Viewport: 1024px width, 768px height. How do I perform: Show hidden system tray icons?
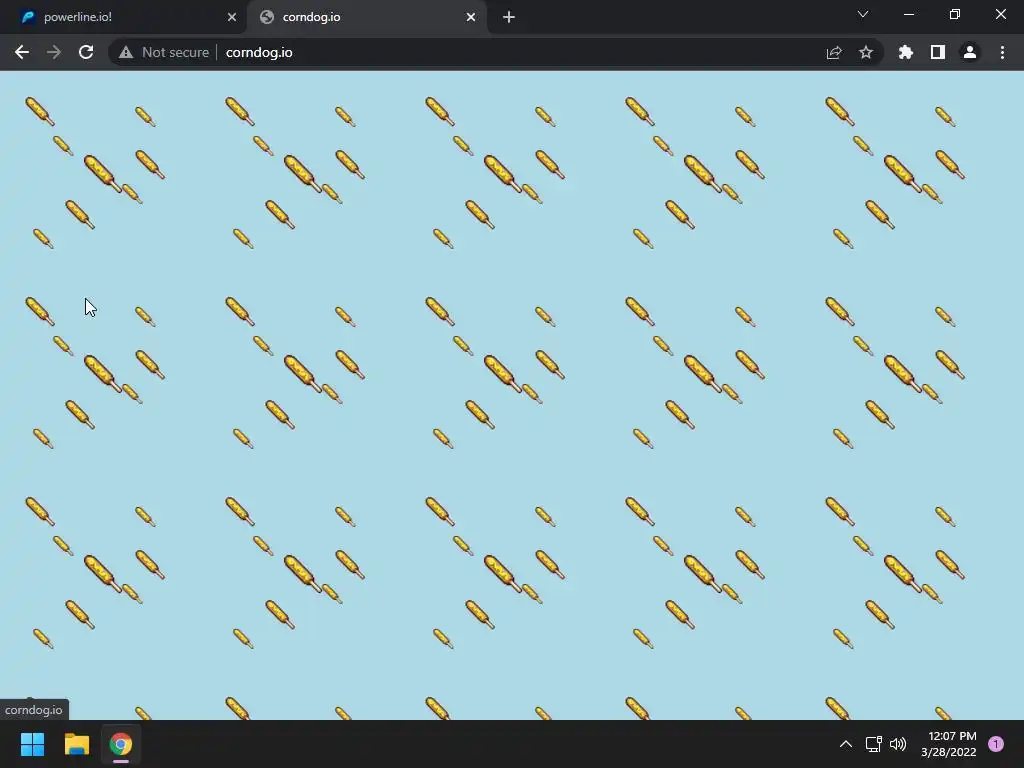(x=846, y=744)
